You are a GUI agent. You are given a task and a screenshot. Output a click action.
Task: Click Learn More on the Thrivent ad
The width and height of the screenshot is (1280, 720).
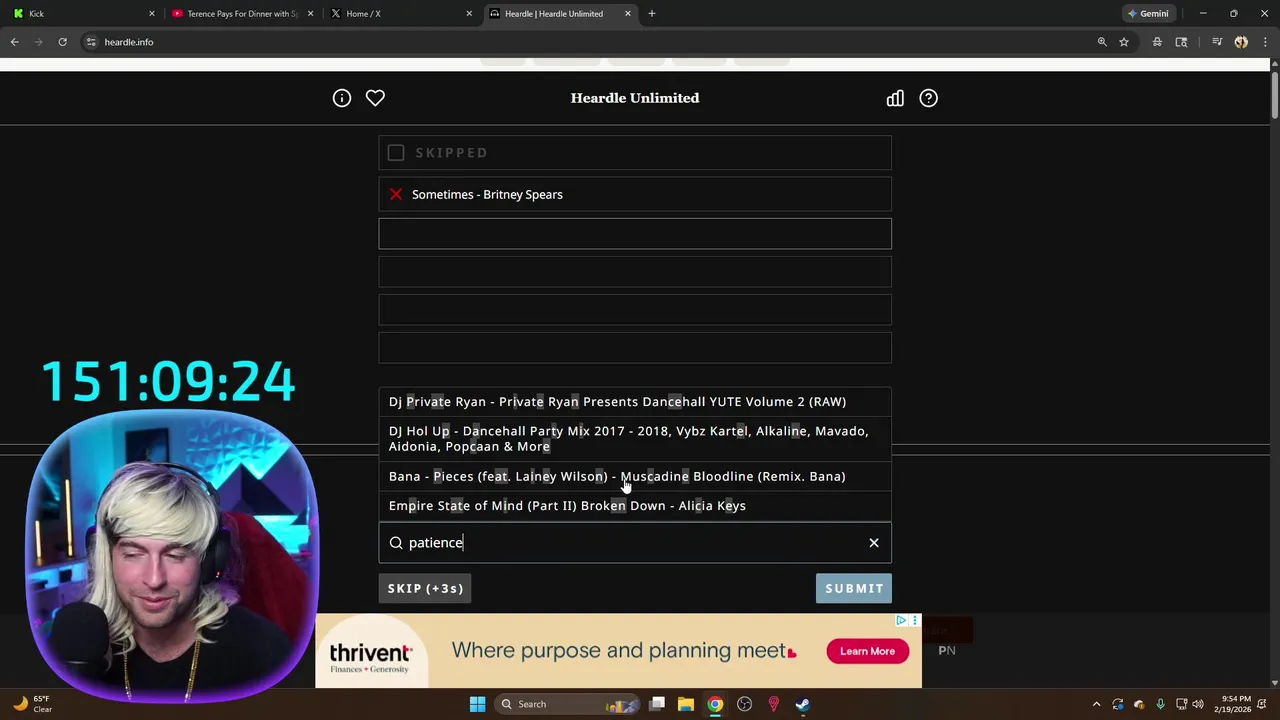867,651
